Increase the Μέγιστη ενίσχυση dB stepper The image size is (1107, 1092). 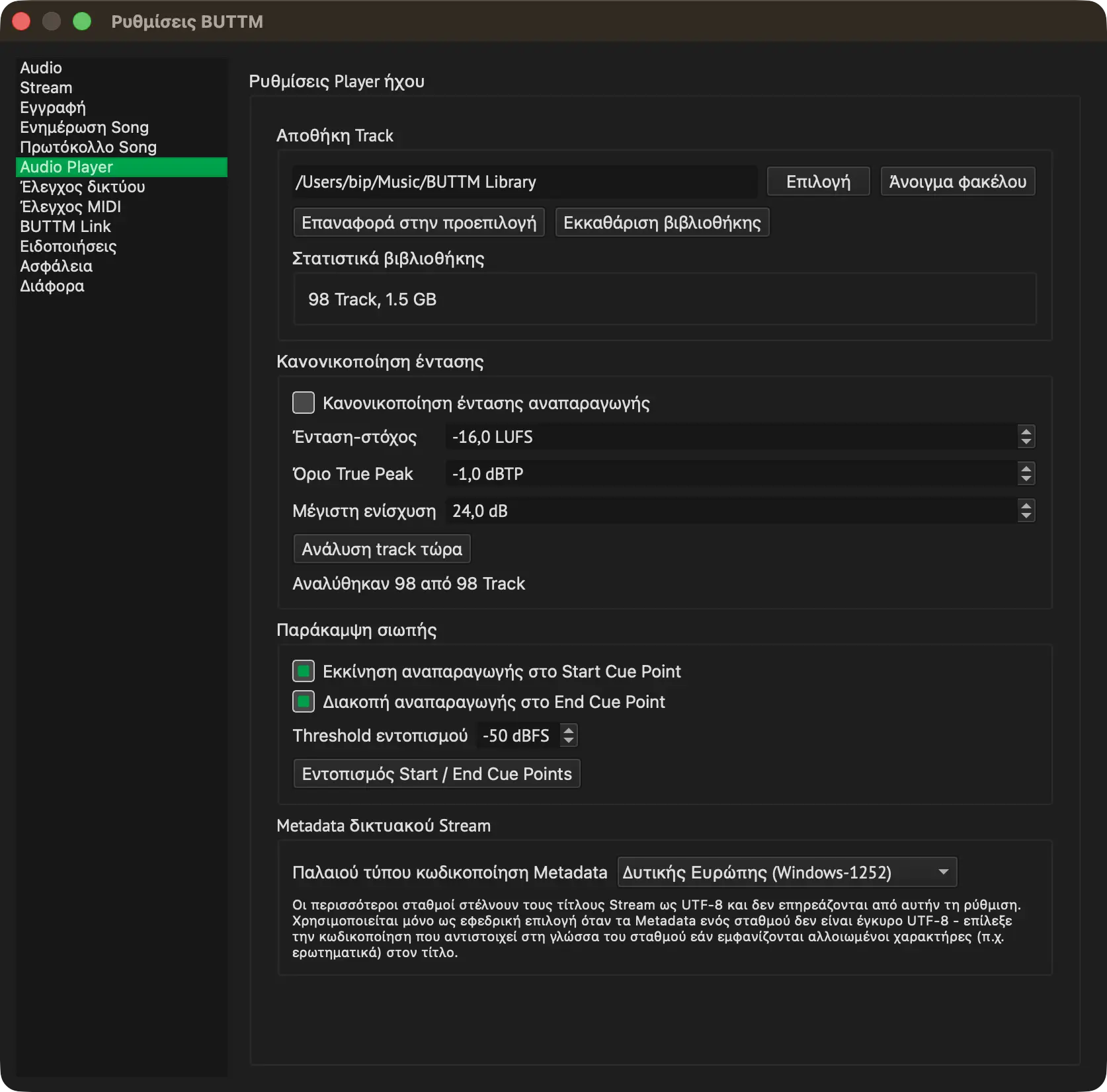point(1026,506)
